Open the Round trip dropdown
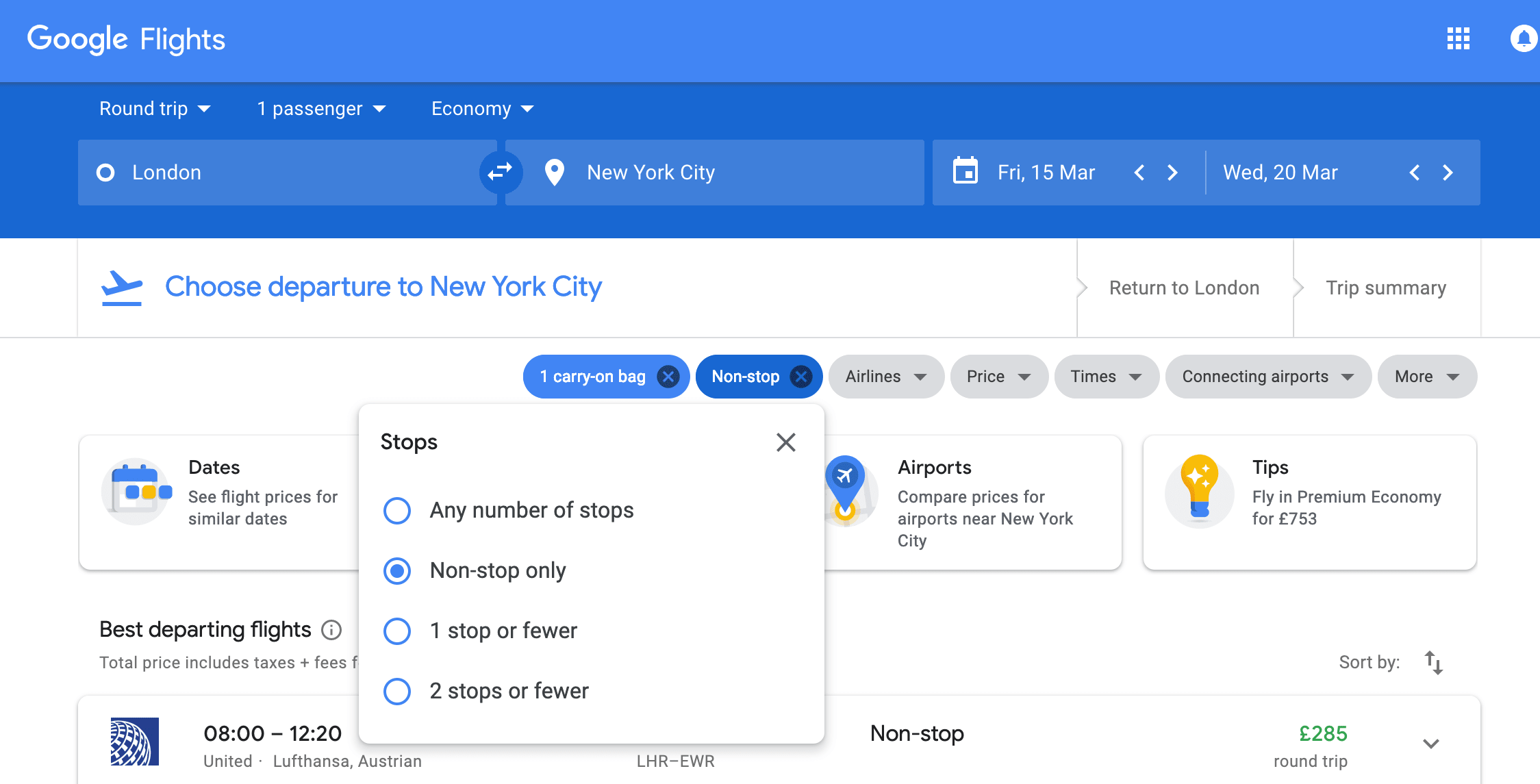Image resolution: width=1540 pixels, height=784 pixels. pyautogui.click(x=155, y=109)
